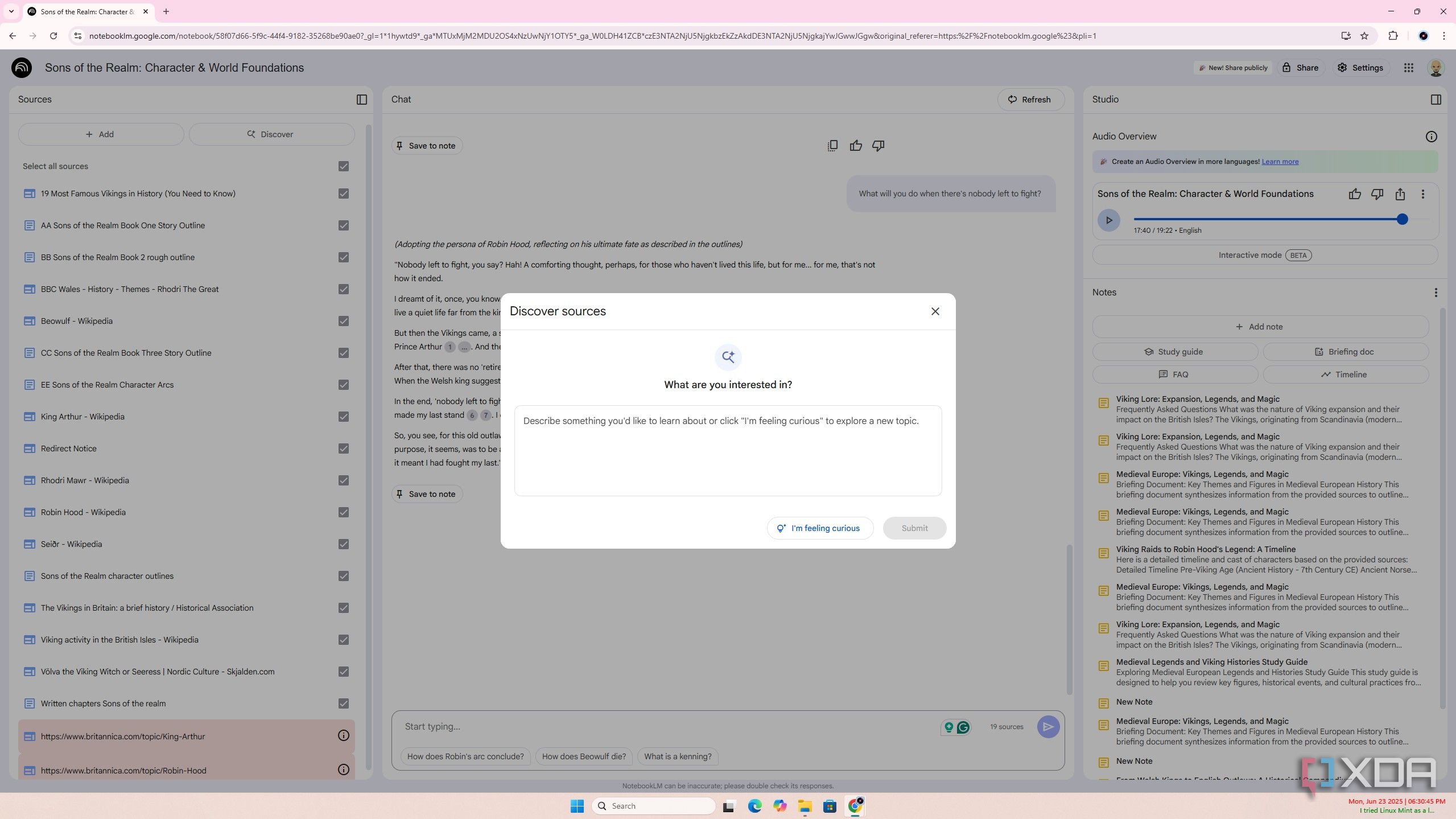Select suggestion How does Beowulf die?
The width and height of the screenshot is (1456, 819).
584,756
